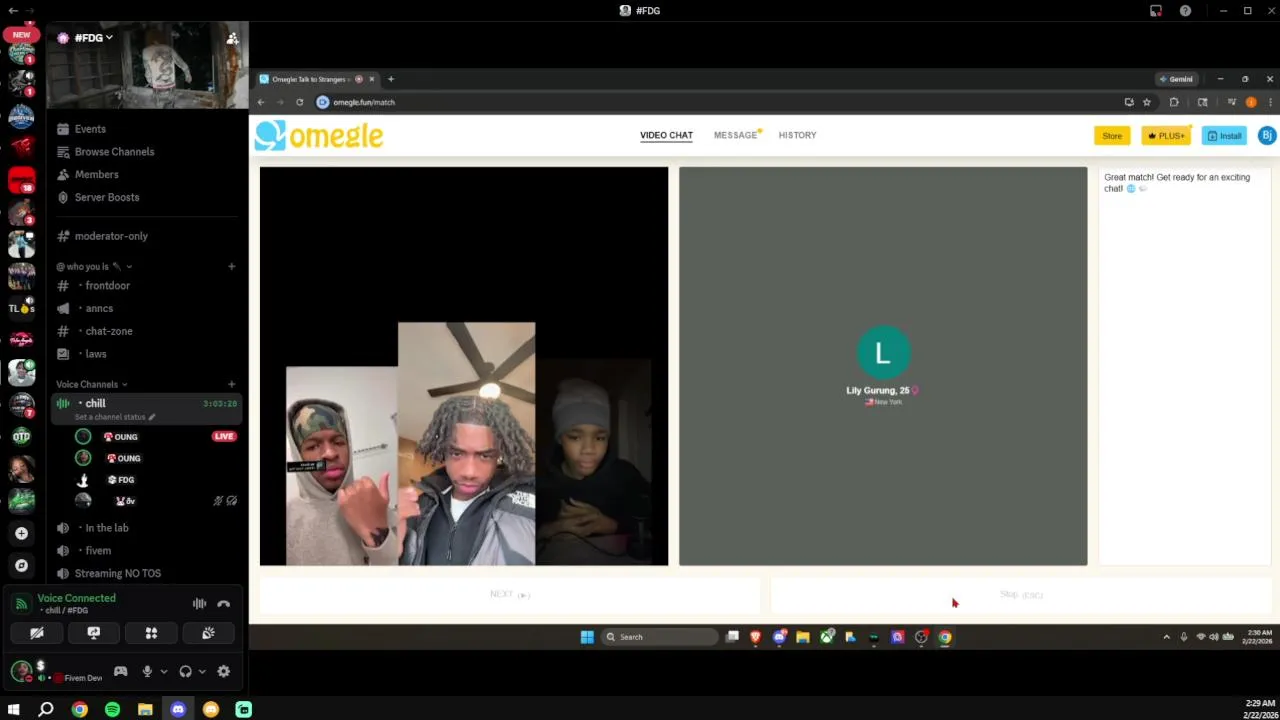The width and height of the screenshot is (1280, 720).
Task: Click the invite people icon beside #FDG
Action: click(232, 38)
